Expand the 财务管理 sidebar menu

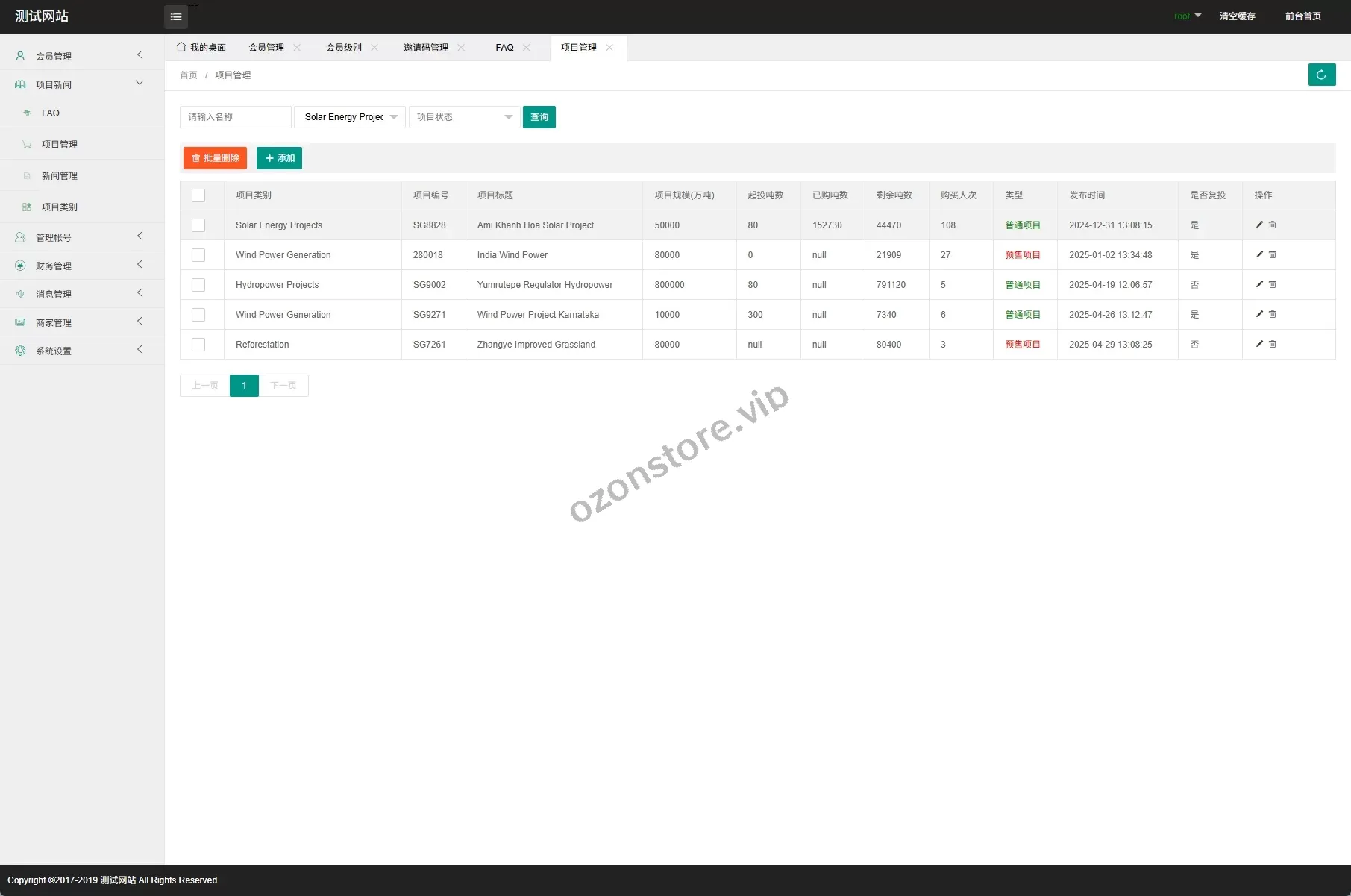81,266
